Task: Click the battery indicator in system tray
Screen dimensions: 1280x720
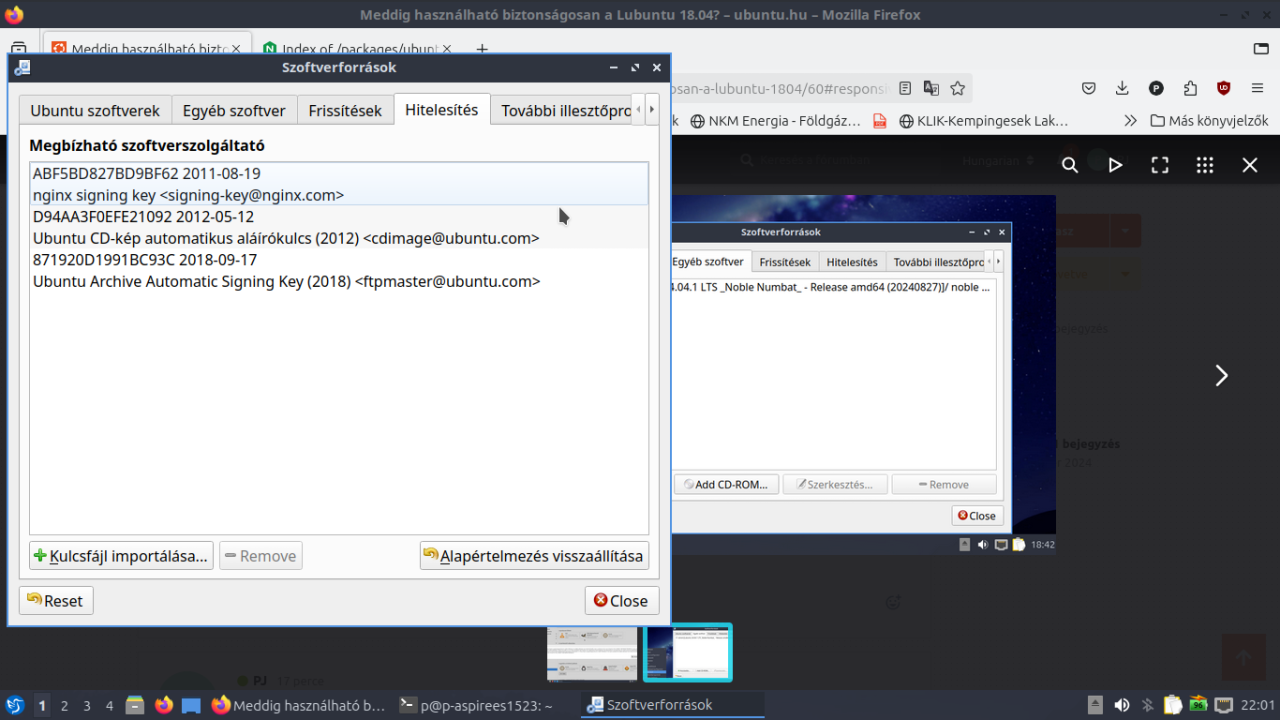Action: click(x=1198, y=705)
